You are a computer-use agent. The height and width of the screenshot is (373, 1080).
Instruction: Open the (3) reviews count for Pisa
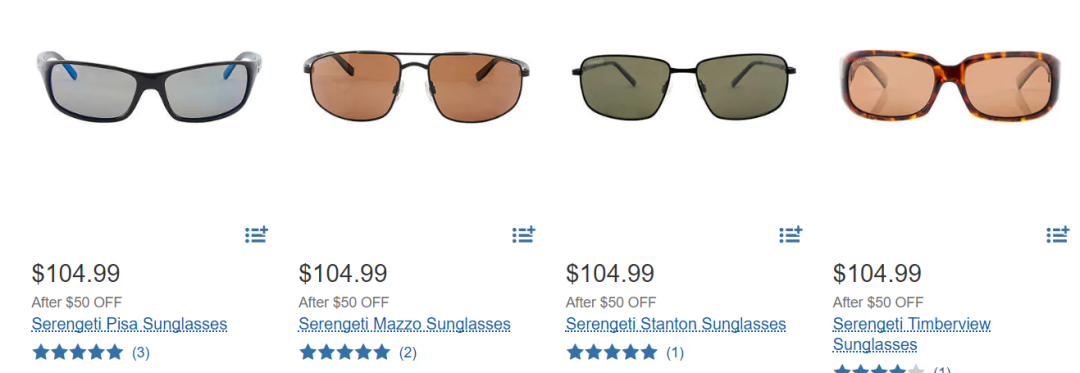(x=141, y=354)
